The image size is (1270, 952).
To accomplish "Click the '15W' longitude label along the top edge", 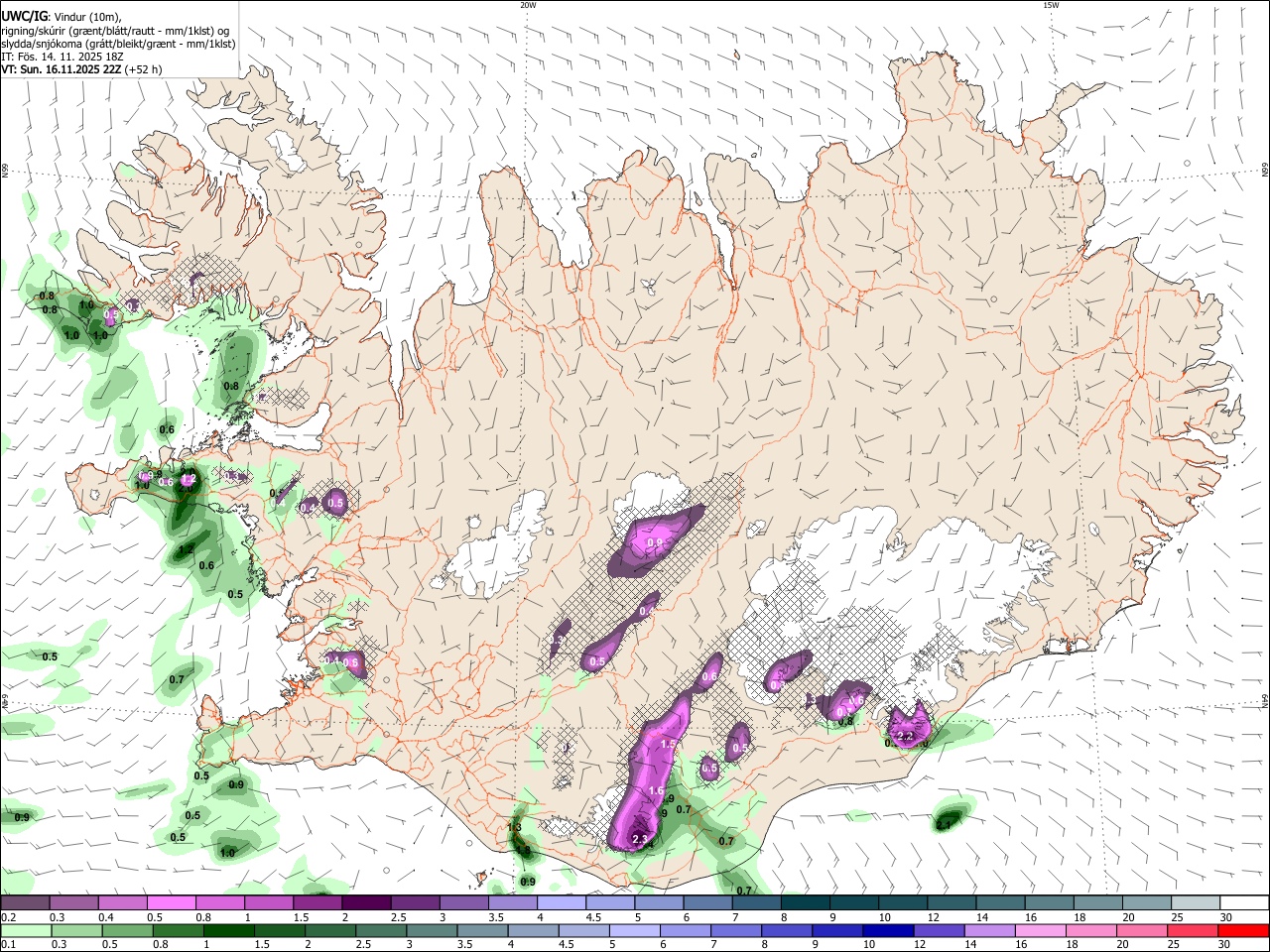I will (1051, 5).
